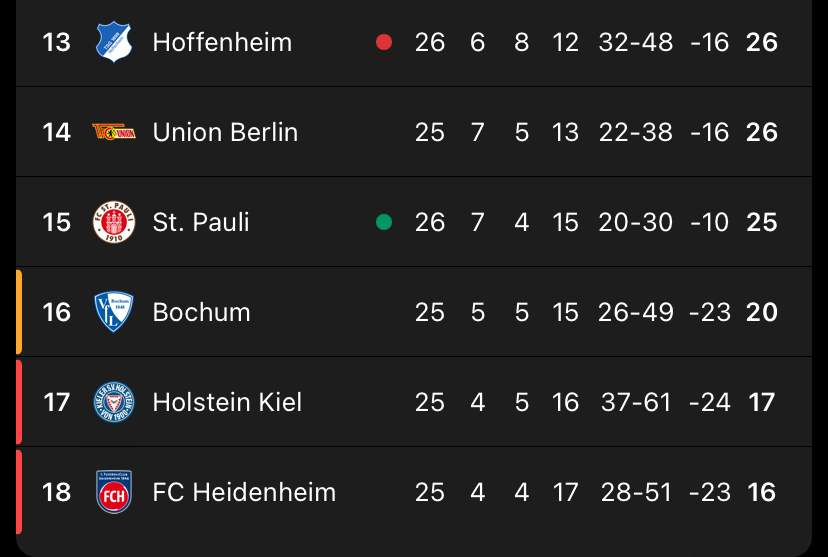Tap FC Heidenheim's points total of 16
Image resolution: width=828 pixels, height=557 pixels.
762,492
